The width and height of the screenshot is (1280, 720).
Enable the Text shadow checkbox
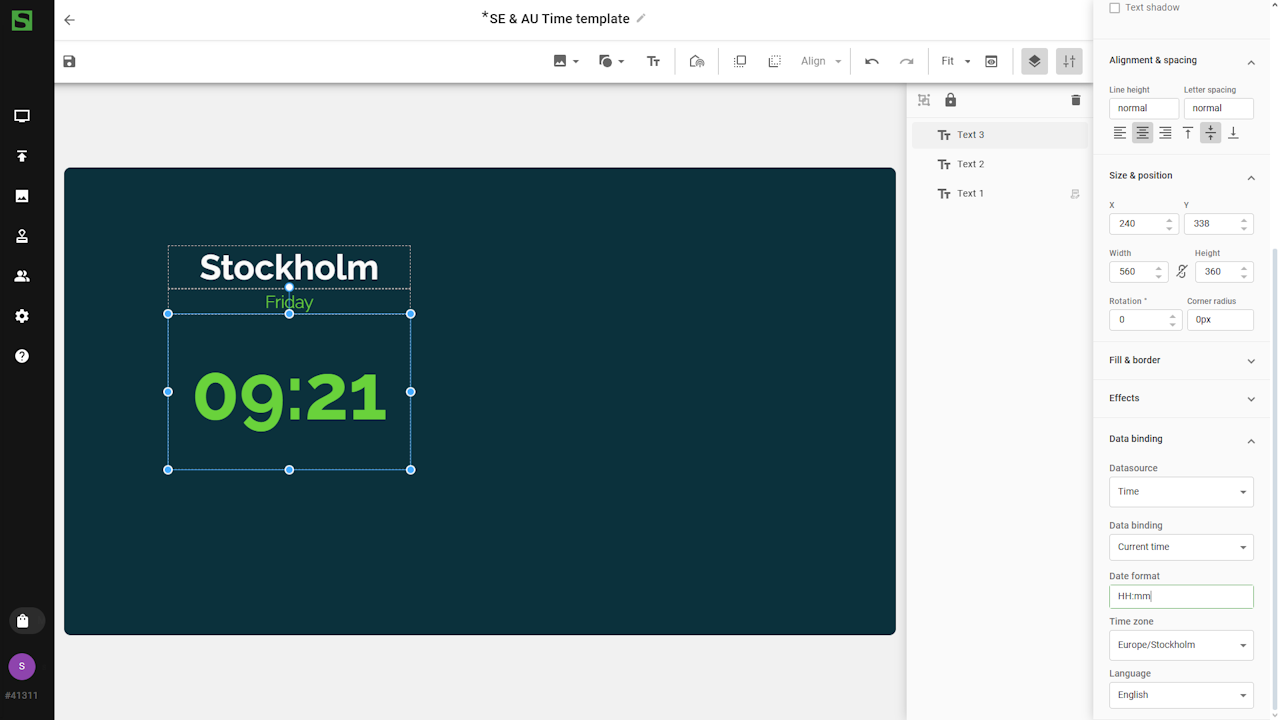point(1115,8)
